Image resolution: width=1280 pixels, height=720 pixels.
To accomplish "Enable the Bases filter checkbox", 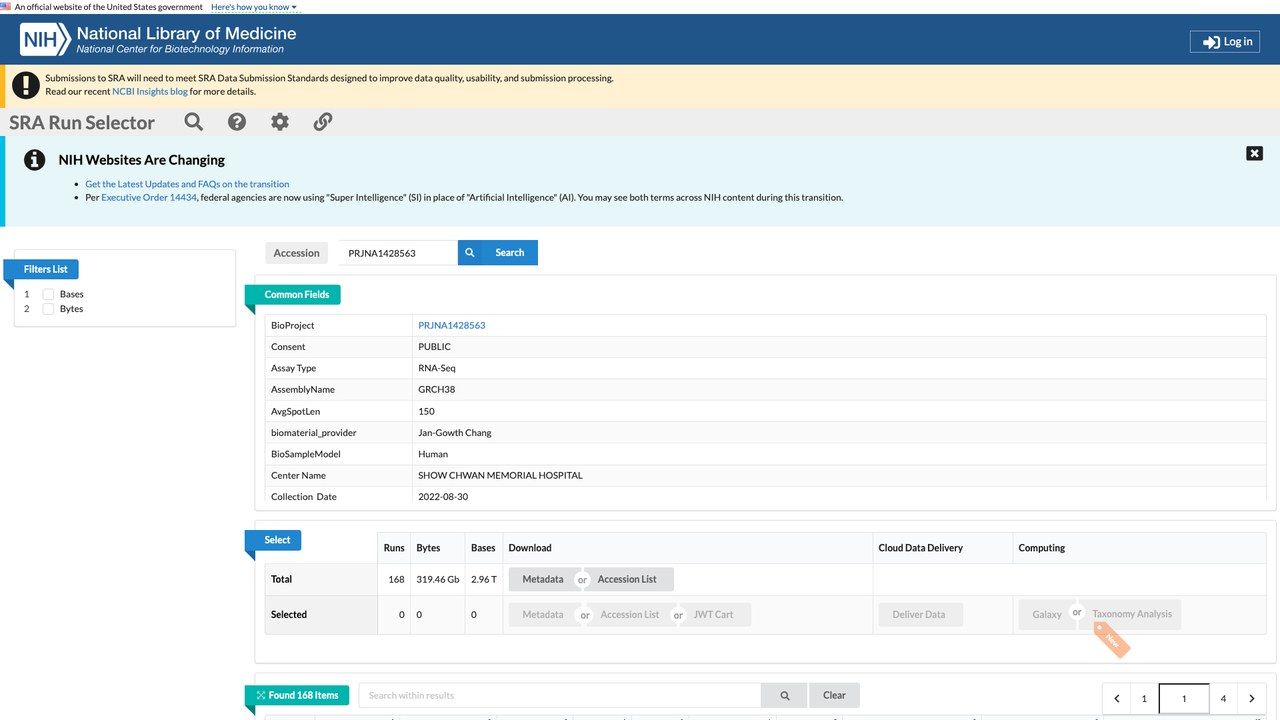I will click(48, 294).
